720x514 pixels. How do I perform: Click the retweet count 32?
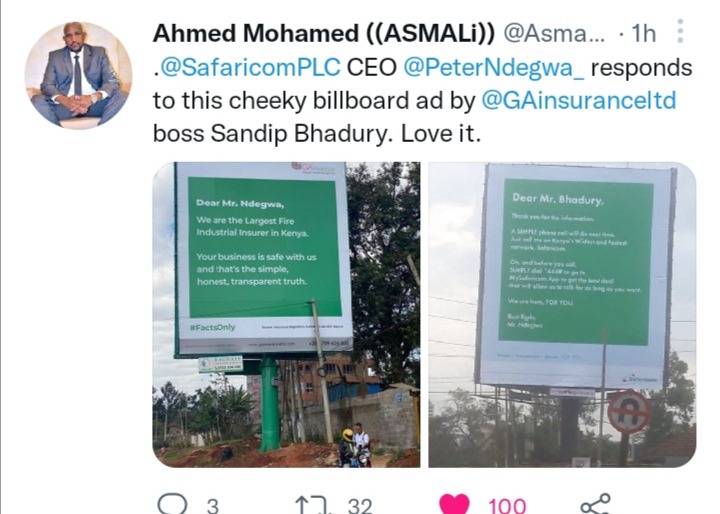(360, 506)
